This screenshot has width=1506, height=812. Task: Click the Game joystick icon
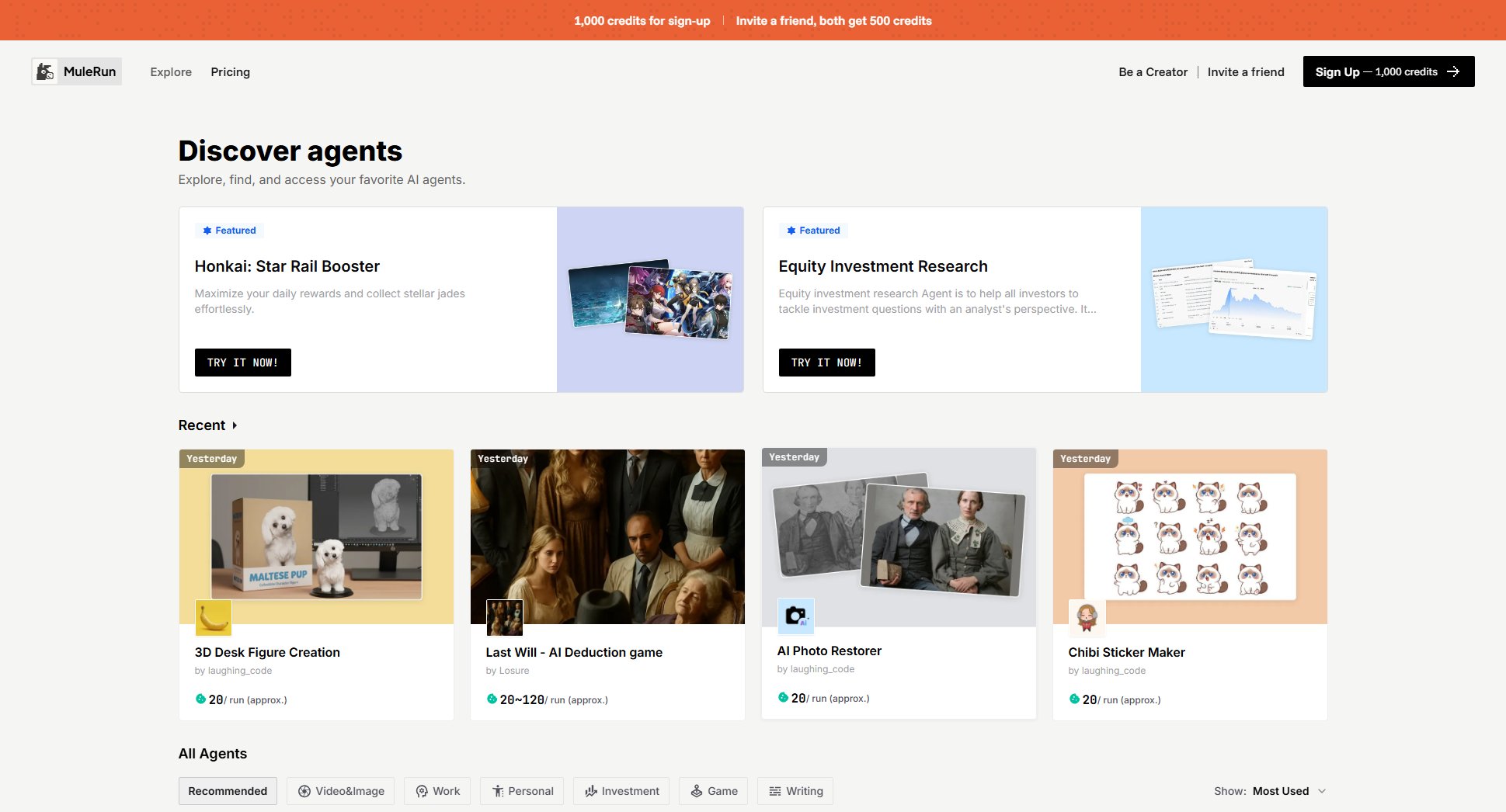(x=697, y=791)
